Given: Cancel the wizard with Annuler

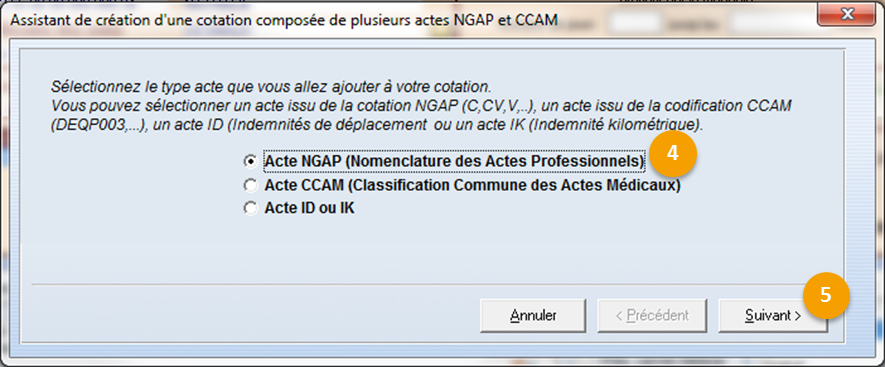Looking at the screenshot, I should click(x=533, y=316).
